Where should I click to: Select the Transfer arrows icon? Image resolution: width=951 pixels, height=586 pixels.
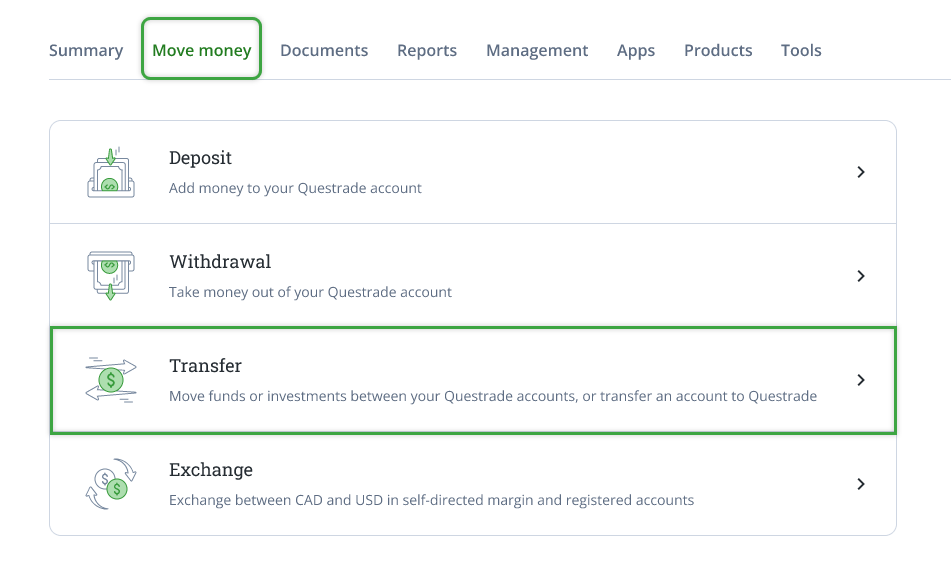(x=110, y=380)
